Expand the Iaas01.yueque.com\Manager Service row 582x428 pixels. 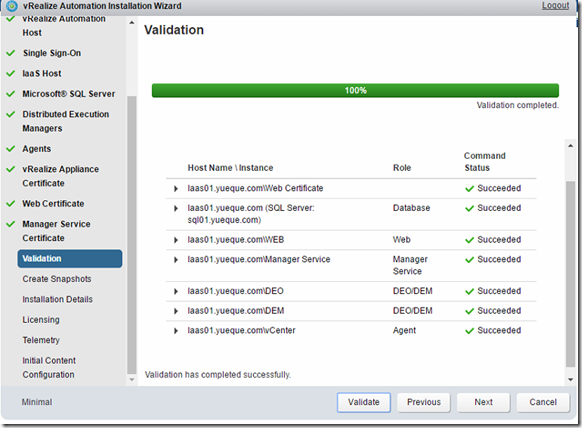[x=176, y=259]
